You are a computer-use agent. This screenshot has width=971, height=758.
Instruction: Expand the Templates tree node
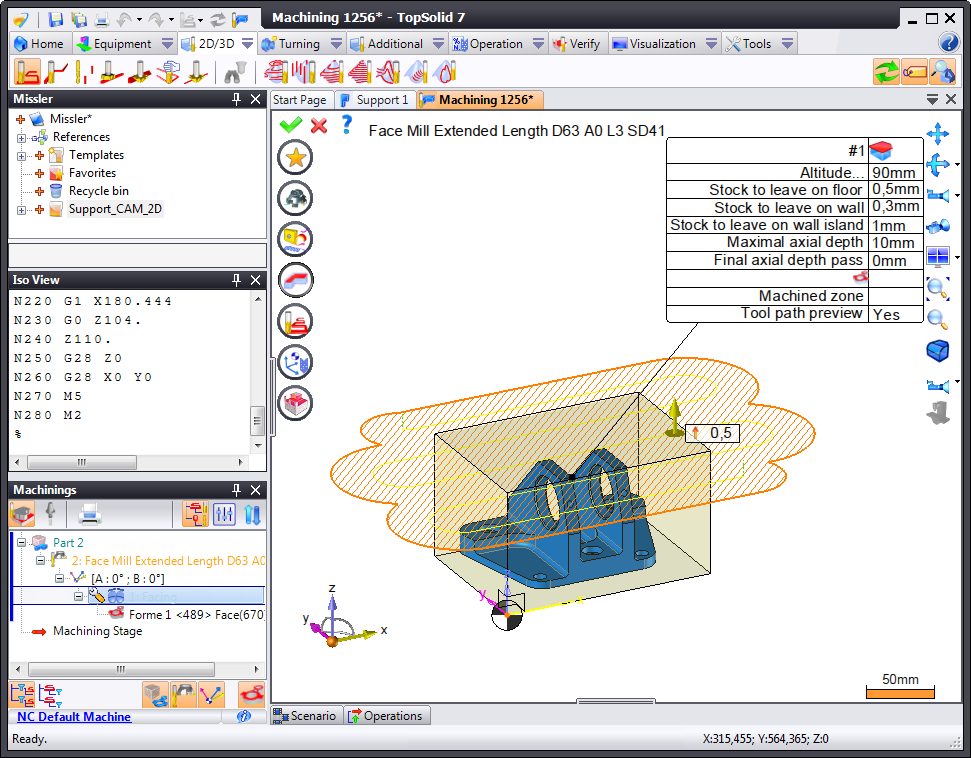pos(22,155)
